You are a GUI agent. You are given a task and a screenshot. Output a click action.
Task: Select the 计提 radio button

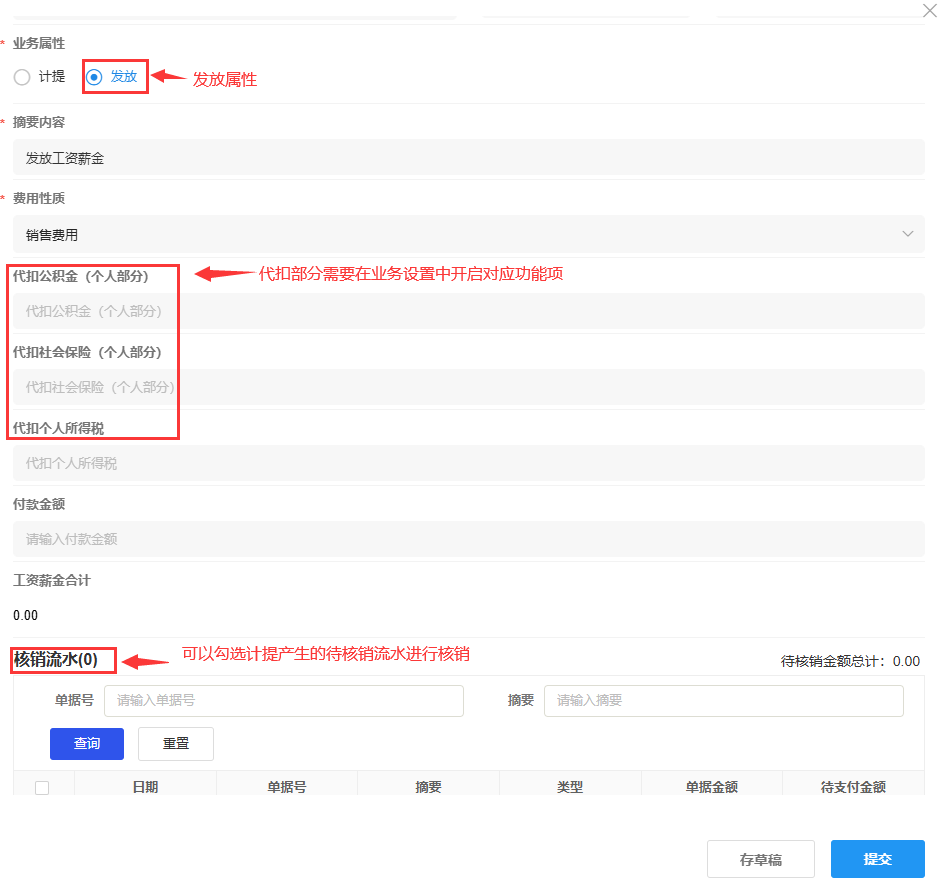point(23,77)
